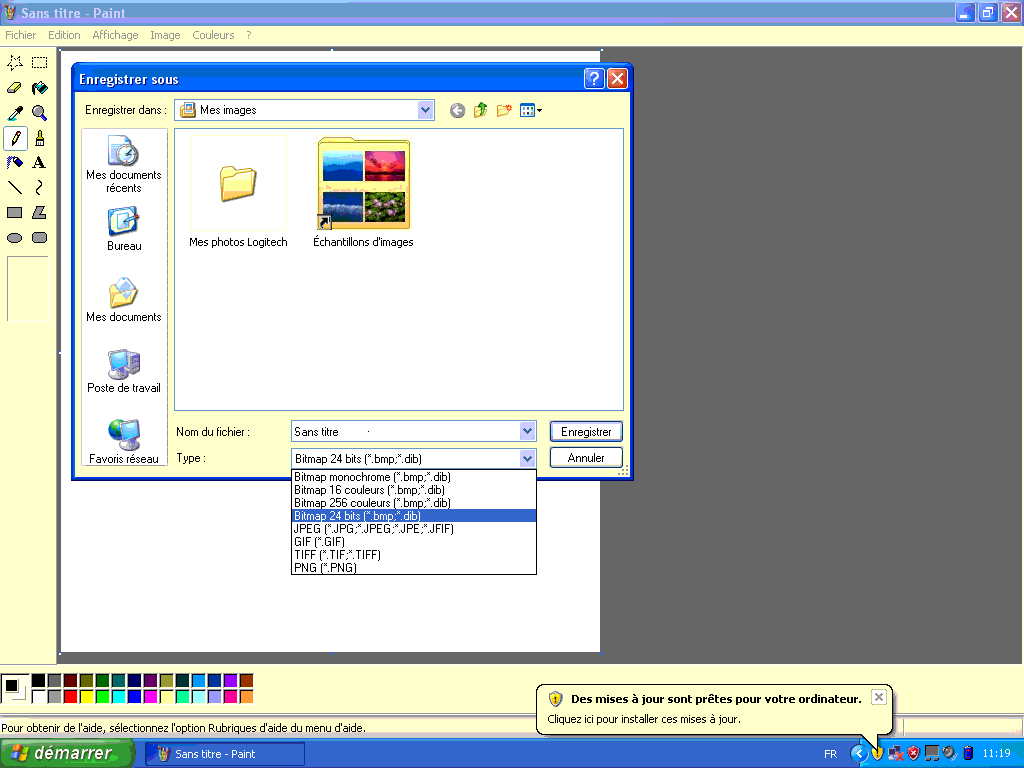Go up one folder level
This screenshot has width=1024, height=768.
pos(481,110)
